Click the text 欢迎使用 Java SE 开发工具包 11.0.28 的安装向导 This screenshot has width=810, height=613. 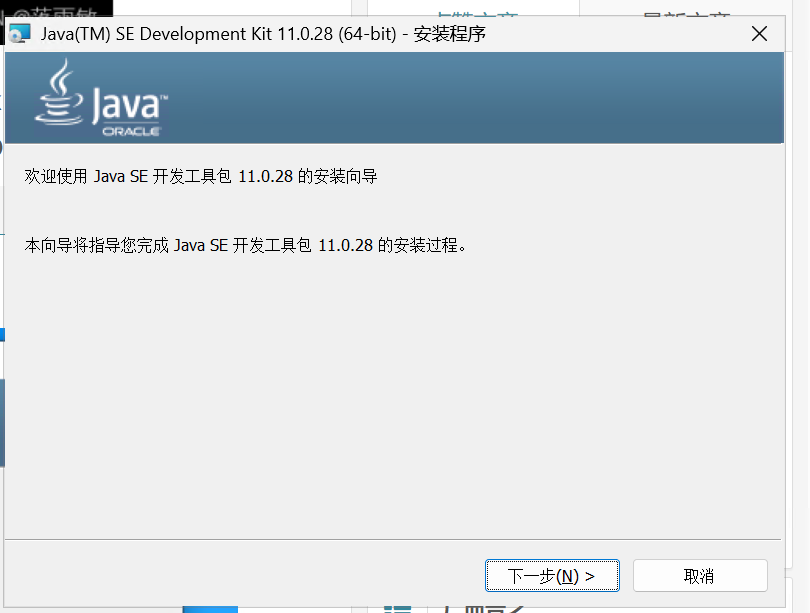tap(201, 177)
